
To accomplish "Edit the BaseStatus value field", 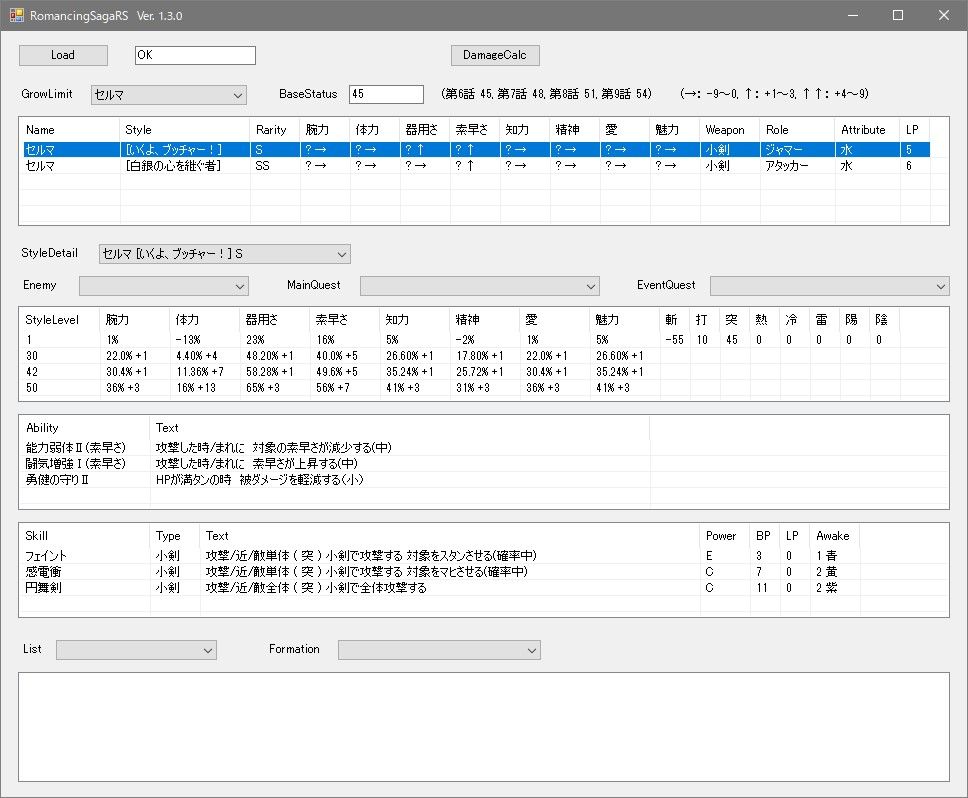I will point(386,94).
